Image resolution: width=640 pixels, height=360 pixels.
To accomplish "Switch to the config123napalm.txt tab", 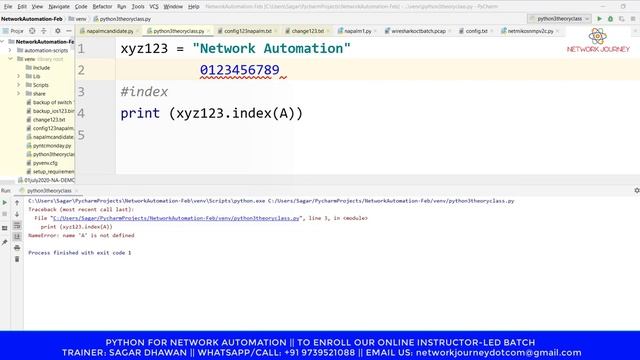I will click(248, 31).
